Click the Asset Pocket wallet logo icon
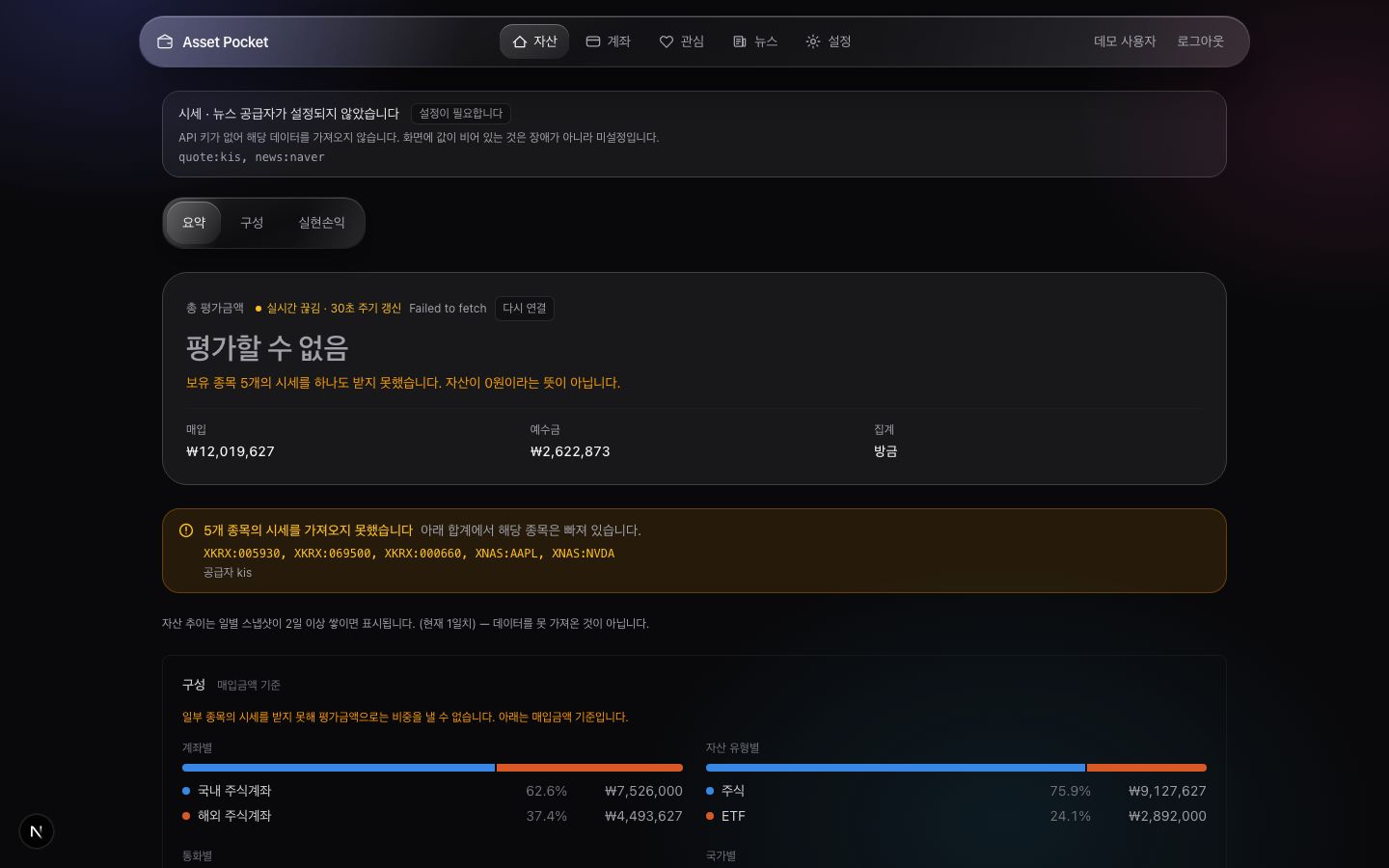 pos(165,41)
